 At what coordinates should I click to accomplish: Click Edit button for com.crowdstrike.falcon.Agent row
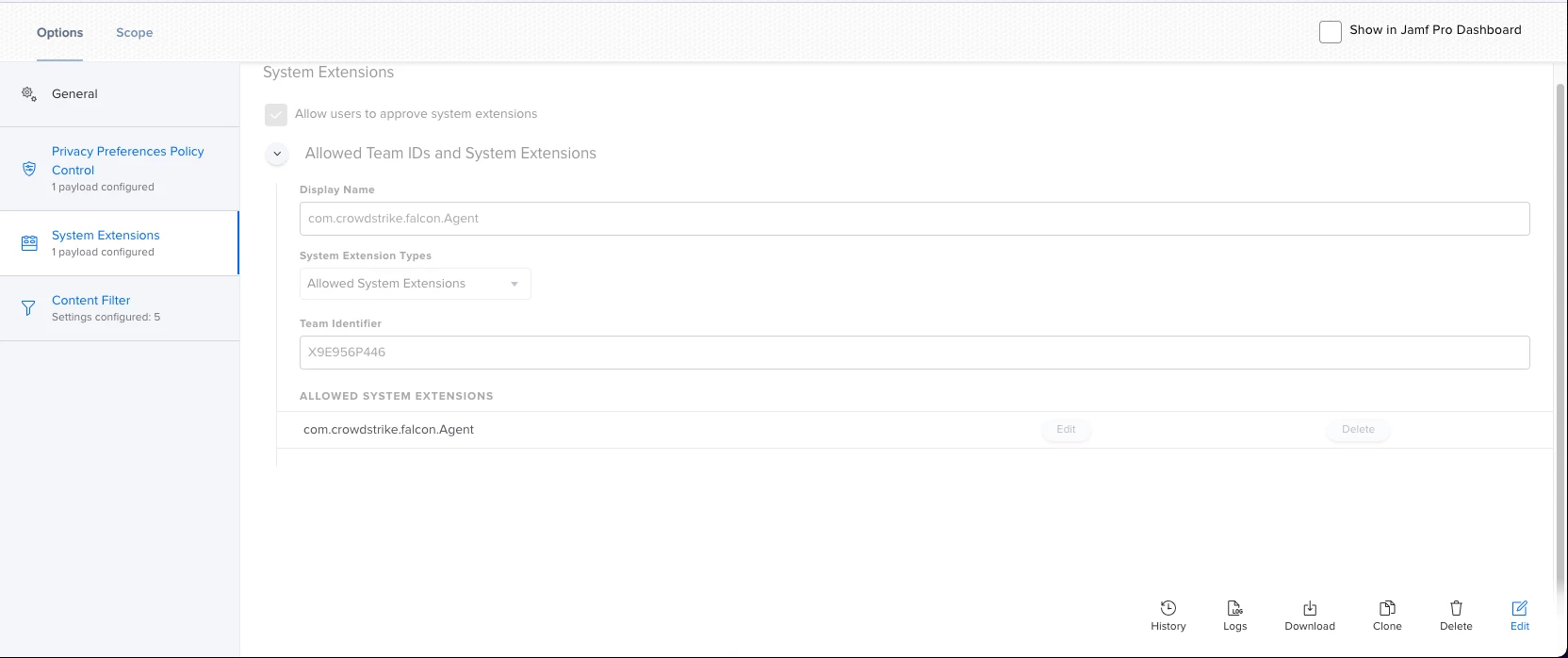point(1066,430)
